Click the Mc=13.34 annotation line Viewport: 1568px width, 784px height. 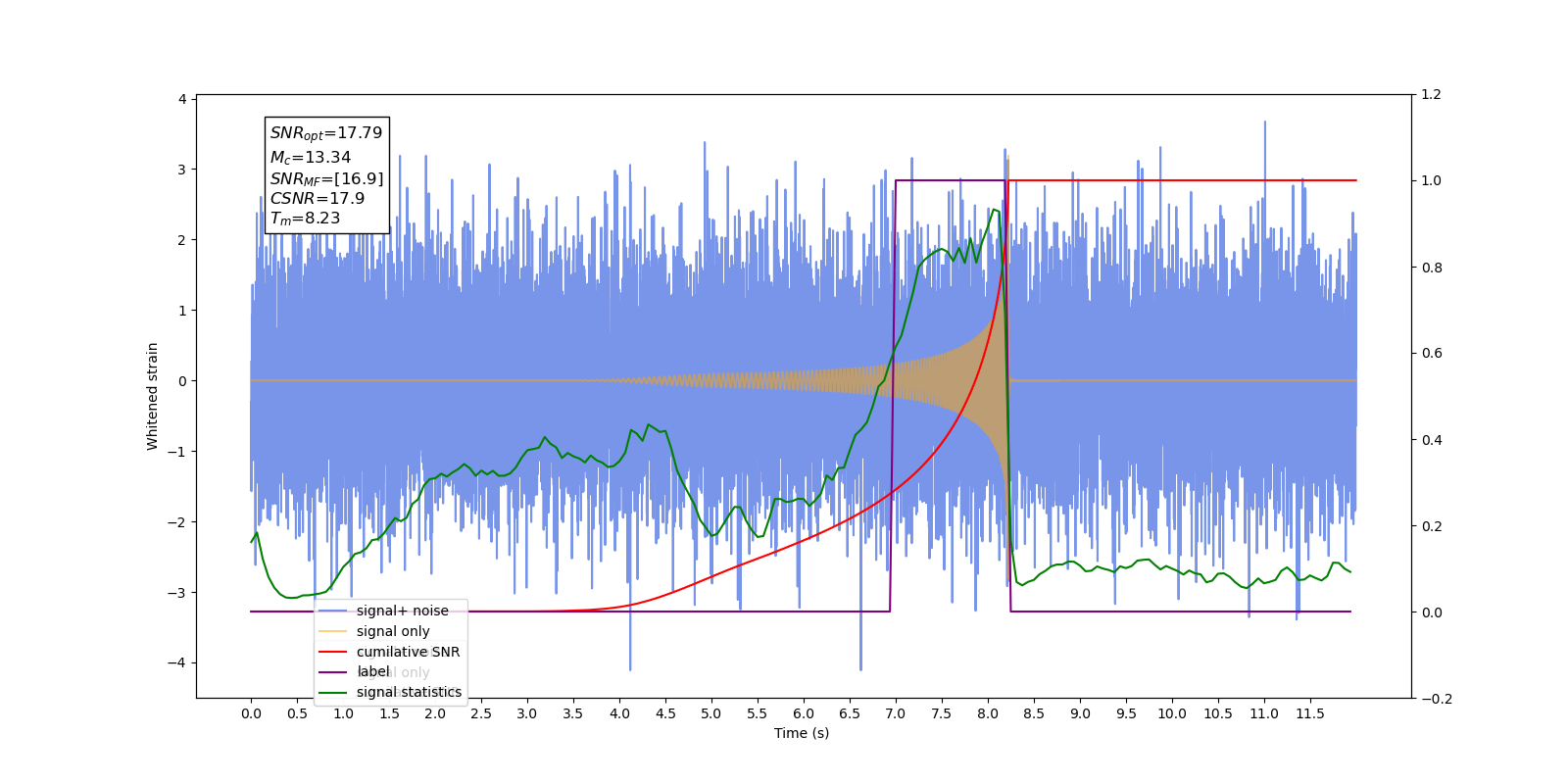[311, 157]
